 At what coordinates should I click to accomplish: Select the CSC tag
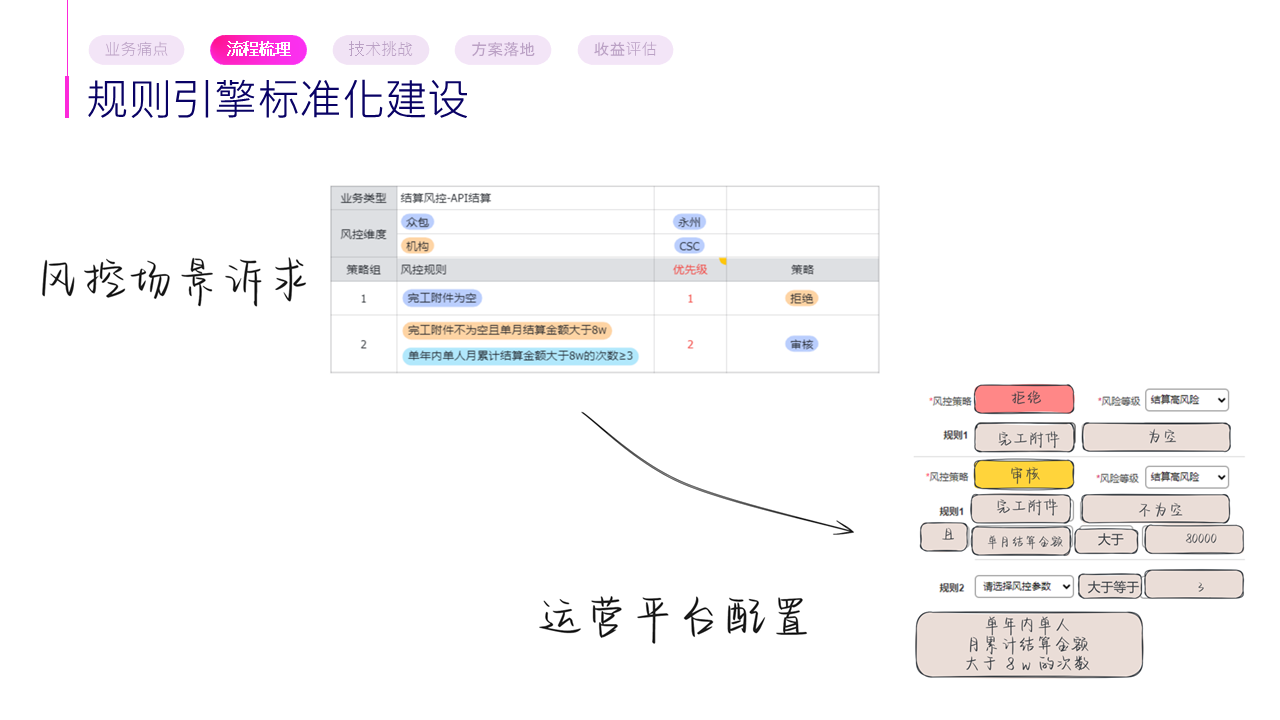pyautogui.click(x=689, y=246)
